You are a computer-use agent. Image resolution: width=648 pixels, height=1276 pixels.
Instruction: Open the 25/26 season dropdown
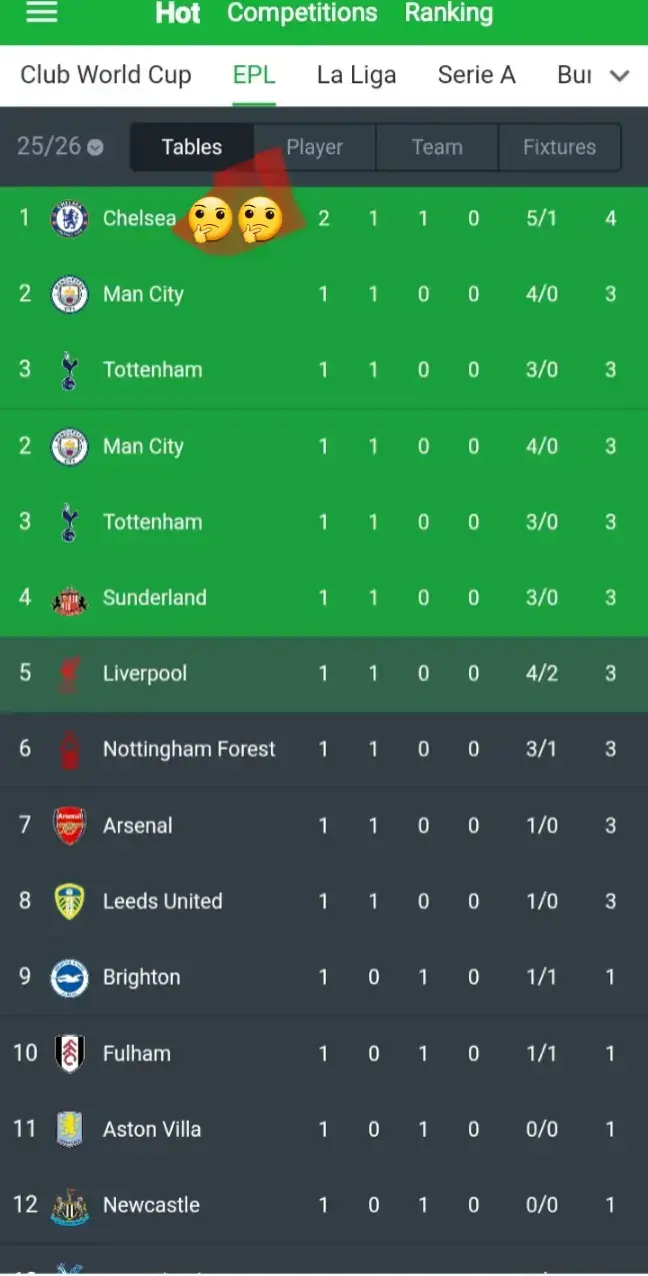click(x=60, y=147)
